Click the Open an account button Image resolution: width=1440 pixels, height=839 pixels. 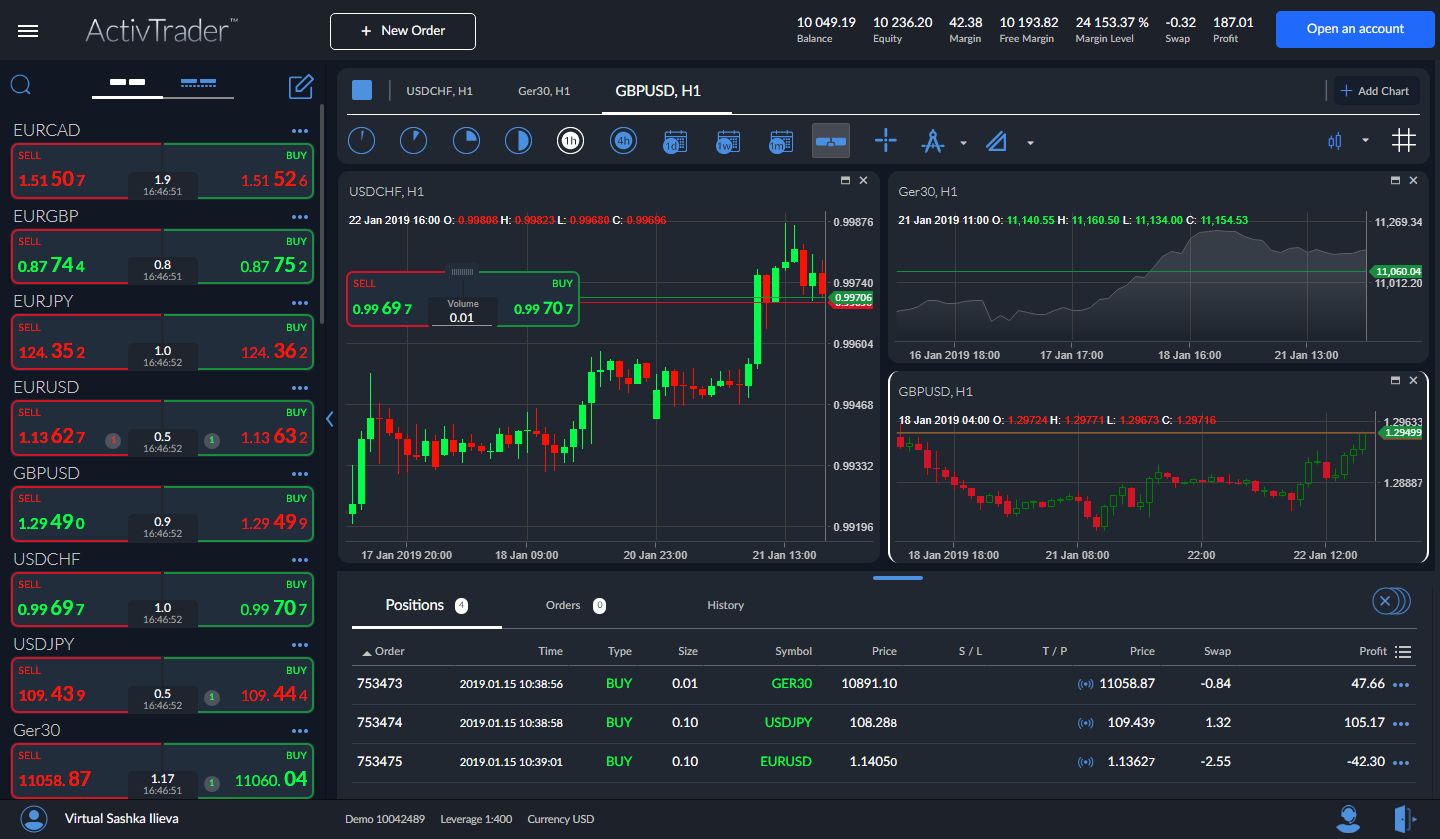(x=1355, y=29)
